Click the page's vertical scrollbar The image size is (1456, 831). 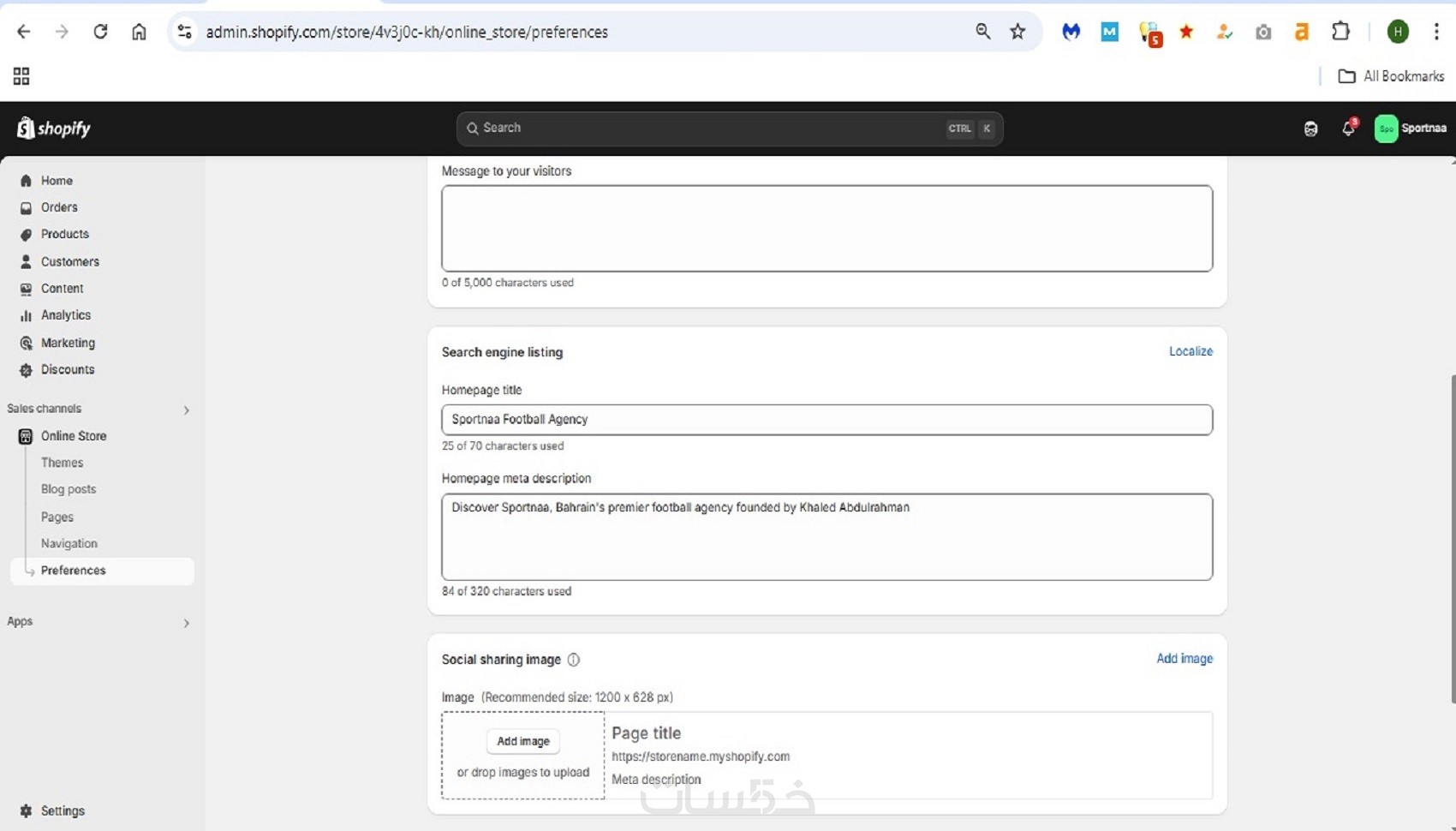1452,538
